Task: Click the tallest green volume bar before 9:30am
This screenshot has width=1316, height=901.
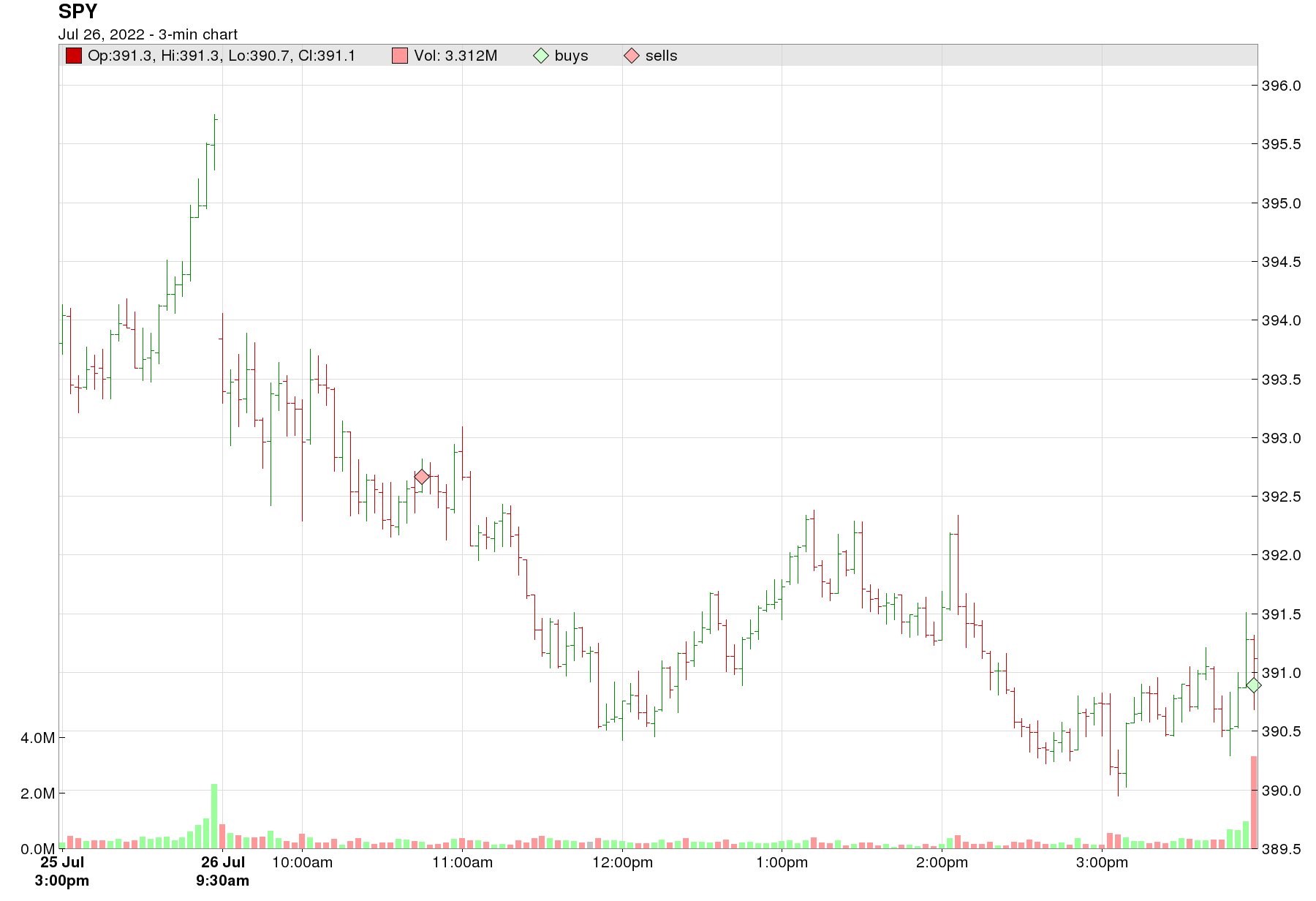Action: (214, 816)
